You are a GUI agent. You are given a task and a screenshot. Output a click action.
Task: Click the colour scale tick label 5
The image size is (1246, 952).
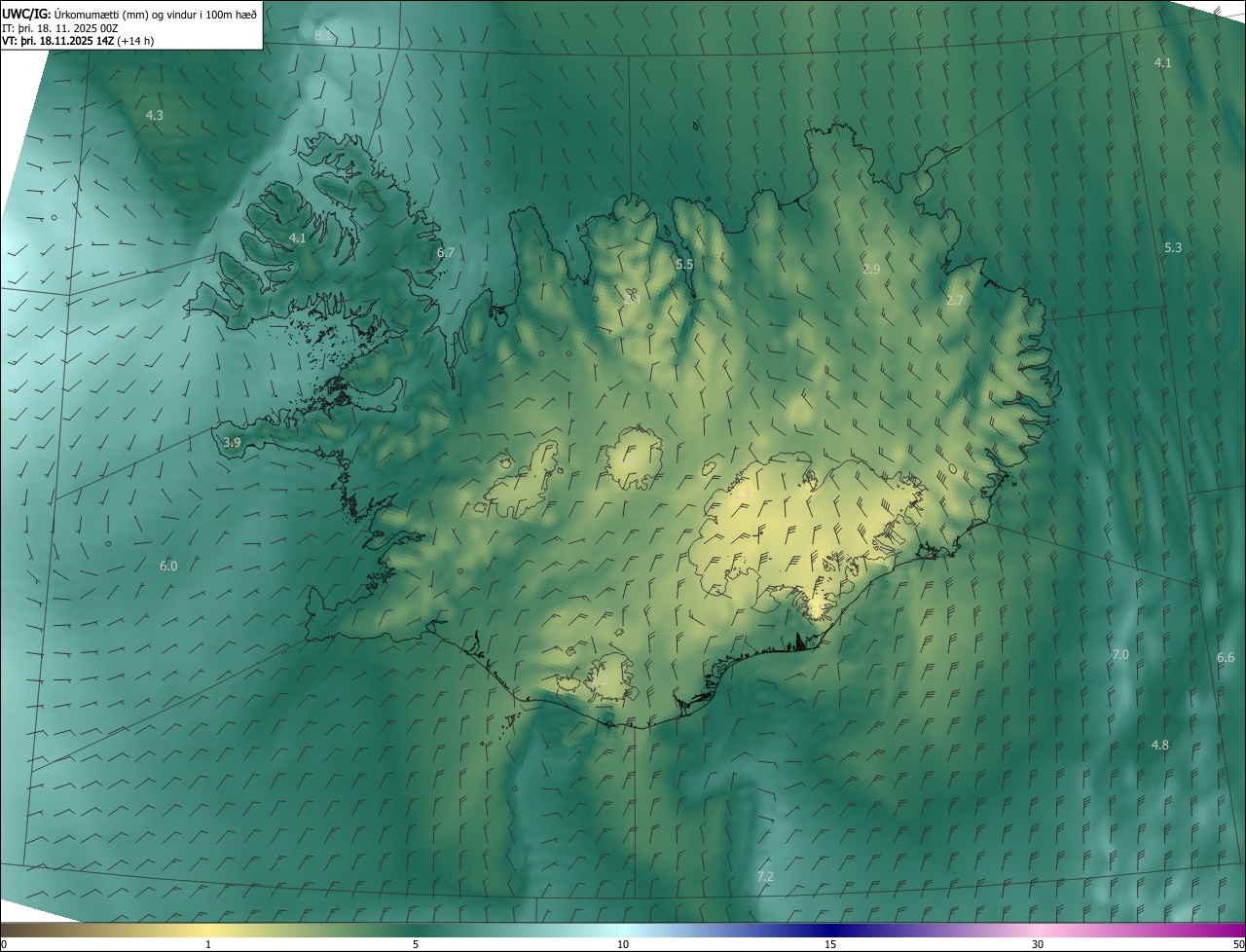tap(416, 944)
